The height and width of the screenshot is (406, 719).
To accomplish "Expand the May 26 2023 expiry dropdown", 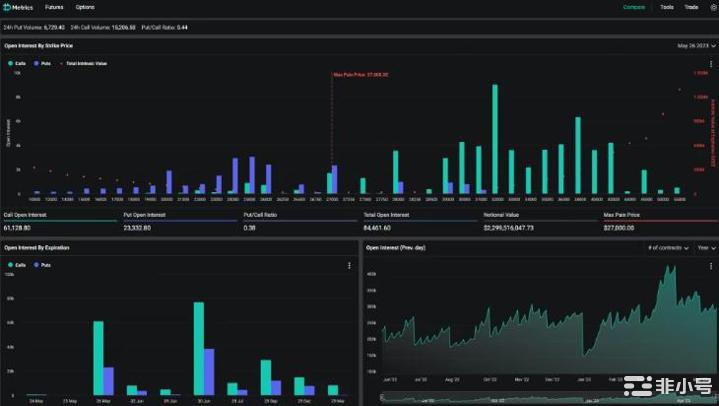I will tap(696, 46).
